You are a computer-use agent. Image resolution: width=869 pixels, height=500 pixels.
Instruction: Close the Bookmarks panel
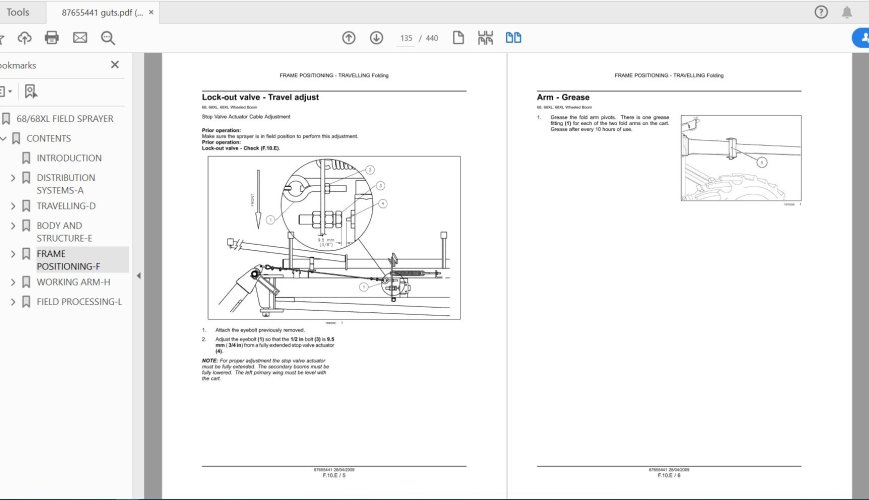click(115, 65)
